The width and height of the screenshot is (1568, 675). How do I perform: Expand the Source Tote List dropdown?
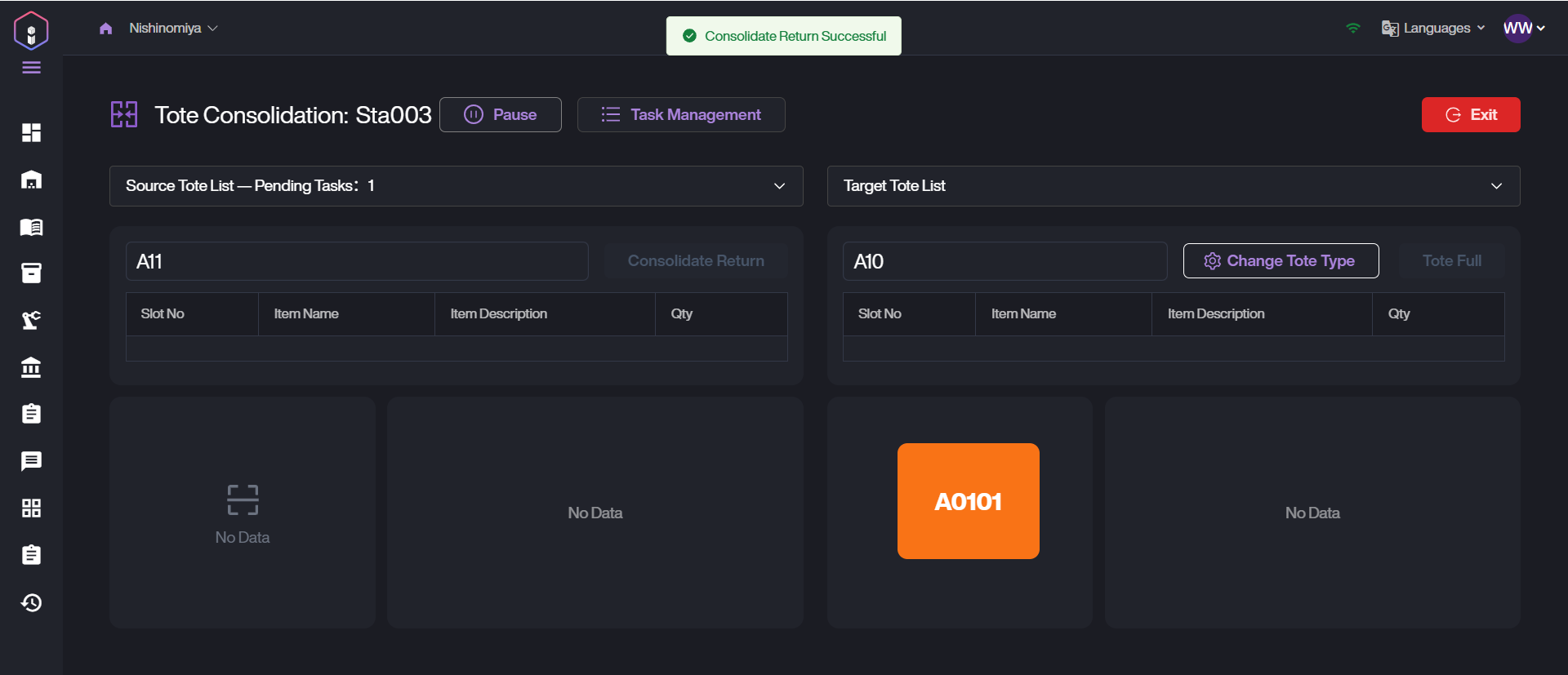pos(456,186)
